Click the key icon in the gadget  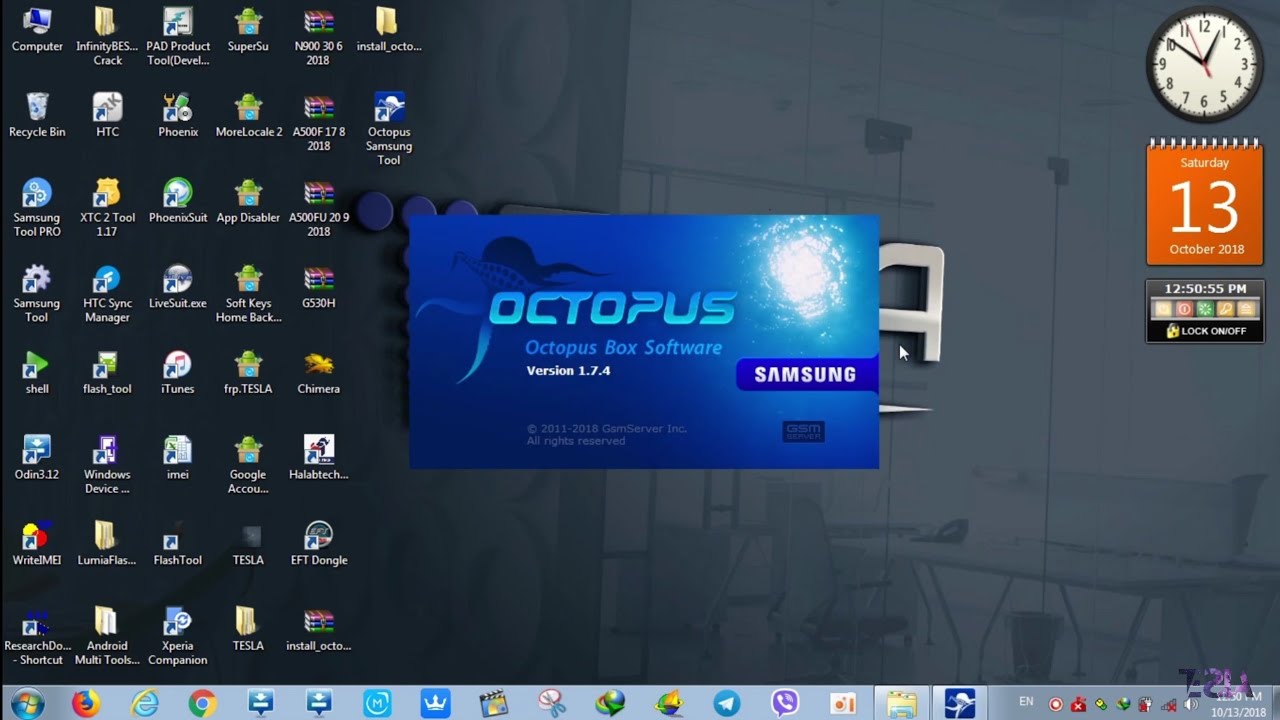(x=1225, y=309)
